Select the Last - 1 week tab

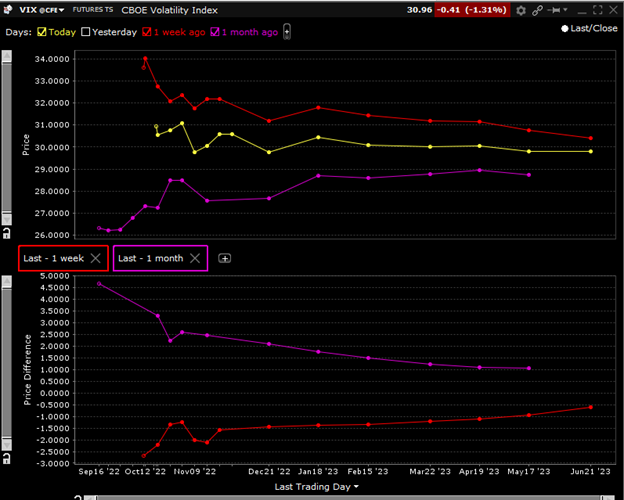tap(54, 258)
